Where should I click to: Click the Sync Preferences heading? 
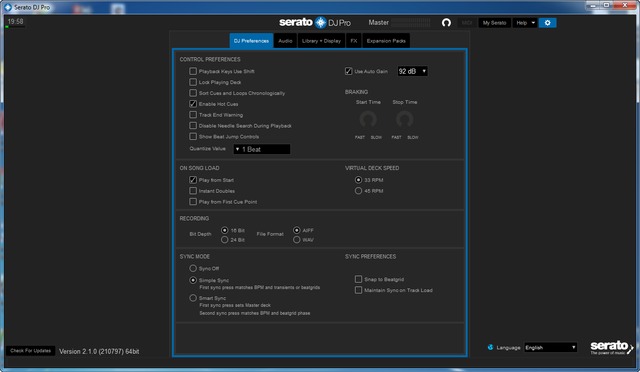370,256
